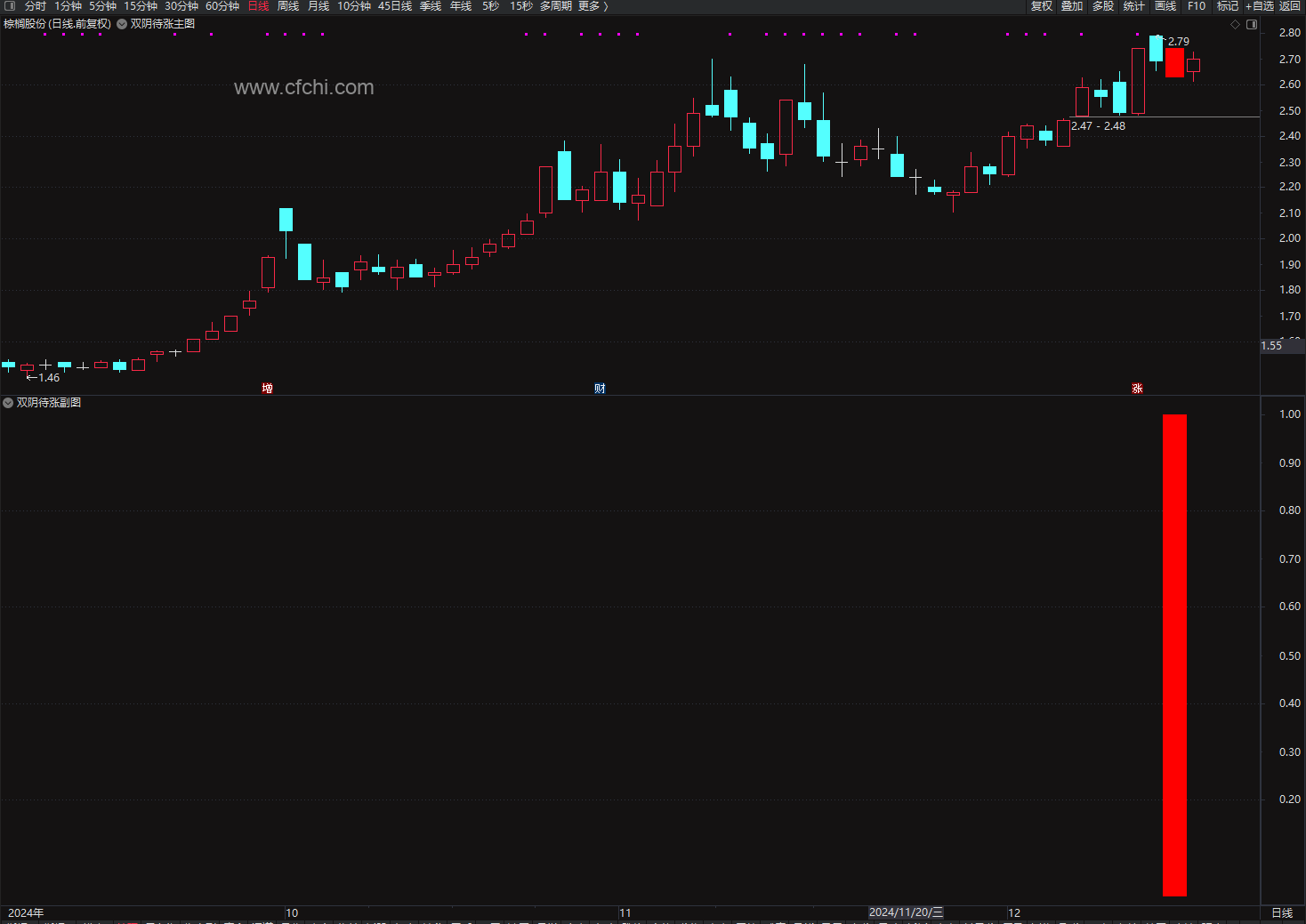Image resolution: width=1306 pixels, height=924 pixels.
Task: Select the 5分钟 period tab
Action: (102, 6)
